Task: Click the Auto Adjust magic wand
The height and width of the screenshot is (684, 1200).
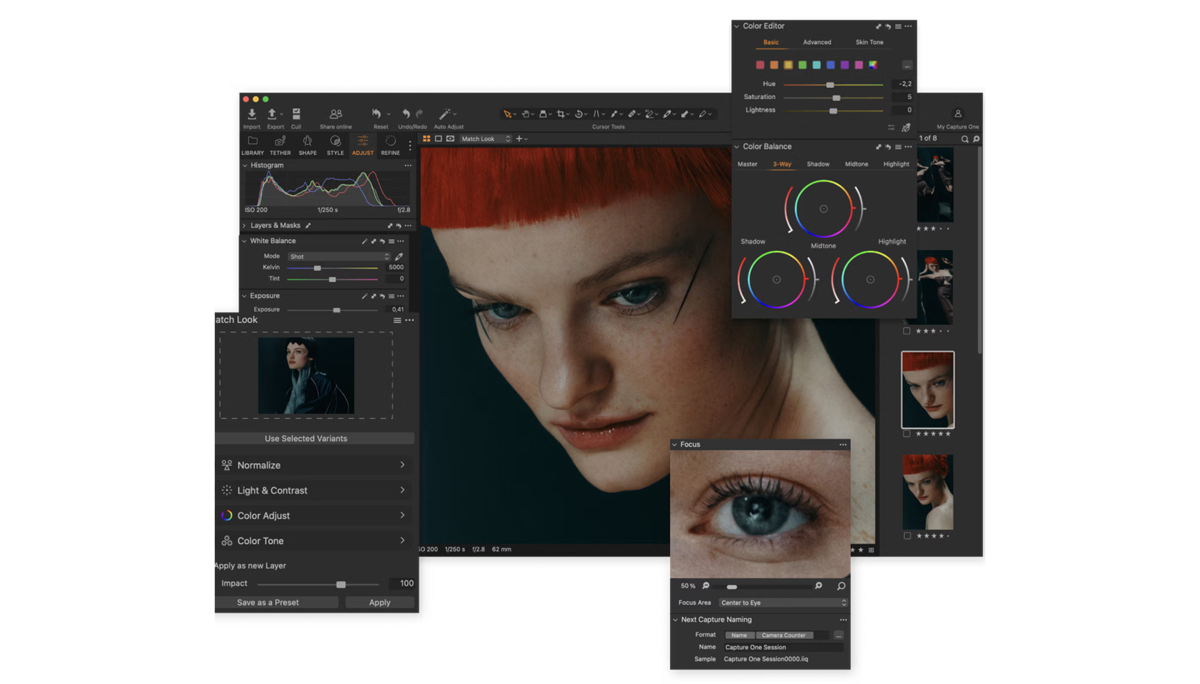Action: pyautogui.click(x=446, y=115)
